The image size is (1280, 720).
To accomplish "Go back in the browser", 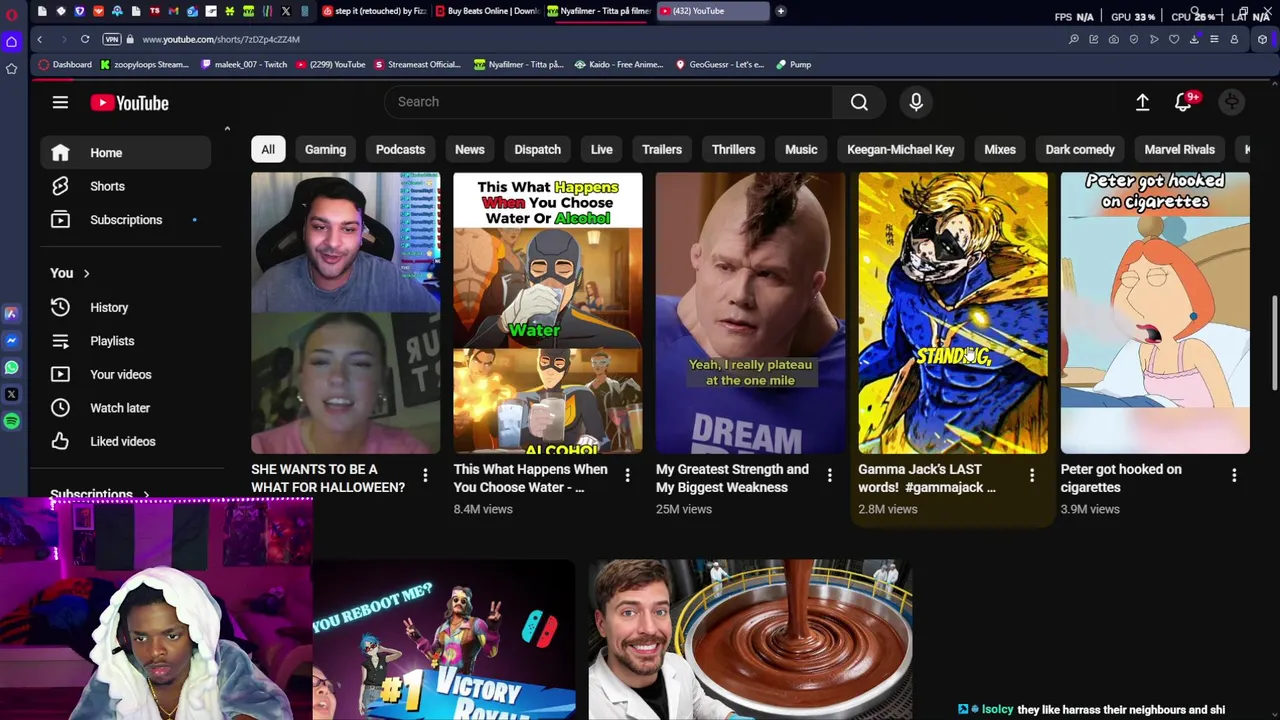I will (39, 39).
